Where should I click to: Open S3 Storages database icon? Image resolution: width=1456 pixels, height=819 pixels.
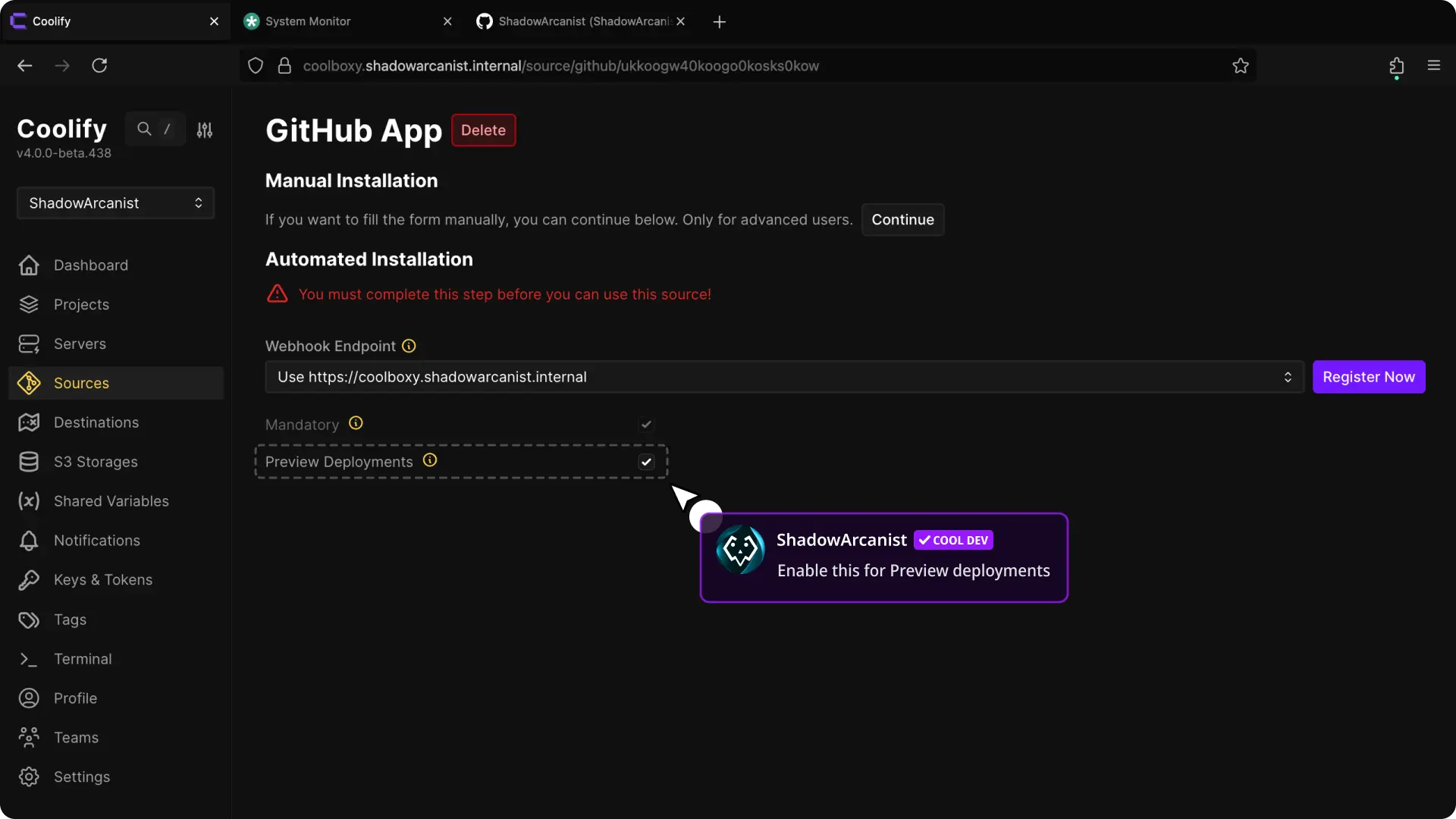tap(29, 462)
